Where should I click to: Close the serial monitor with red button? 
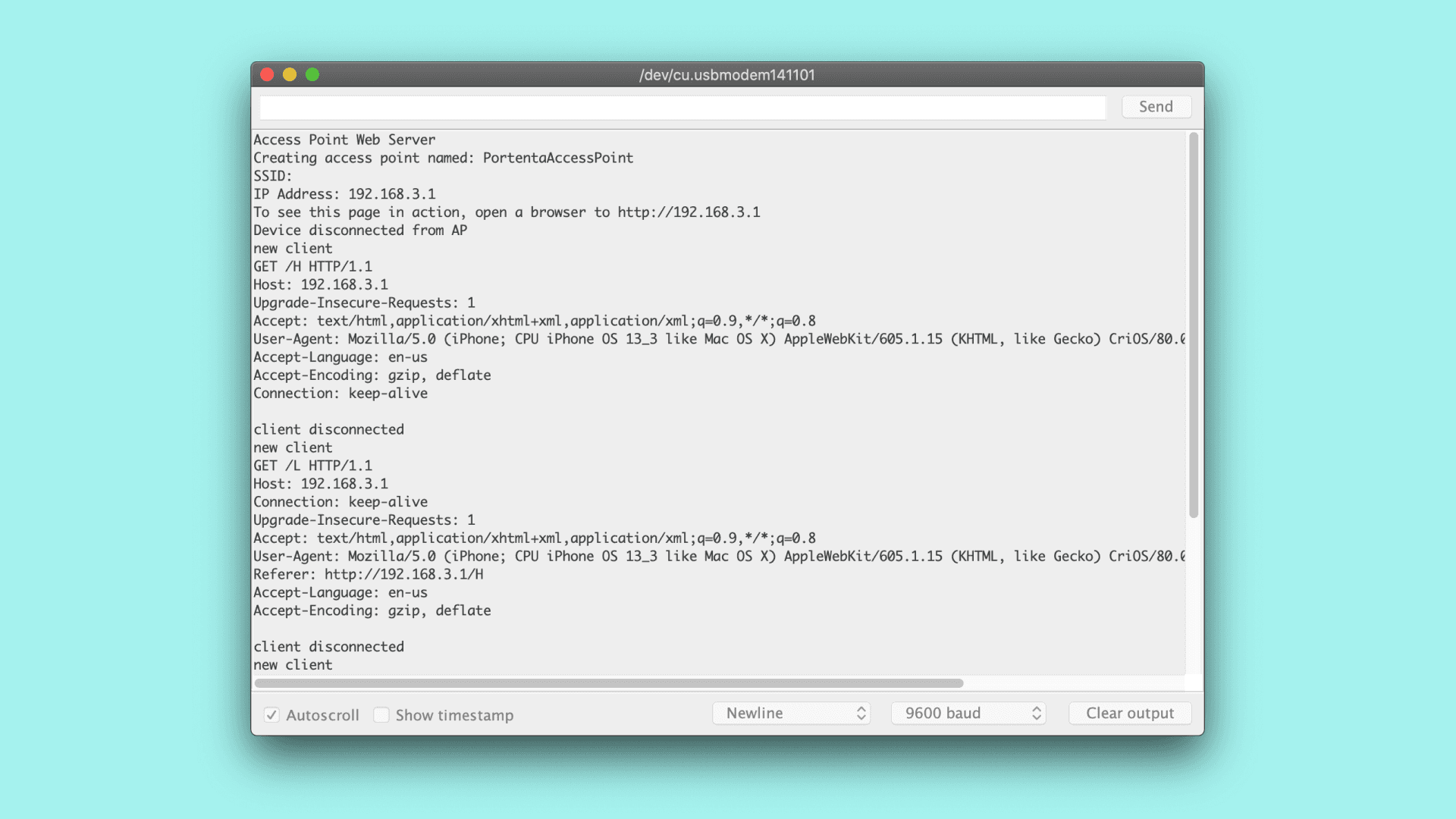coord(267,74)
